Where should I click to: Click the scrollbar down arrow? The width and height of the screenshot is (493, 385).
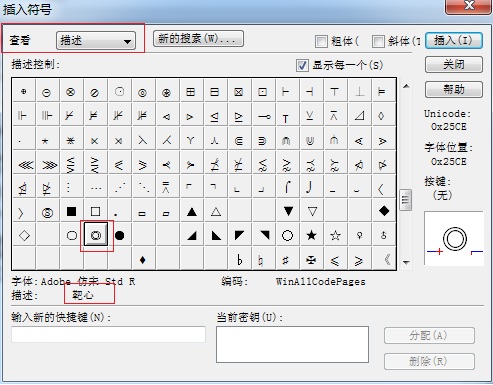[x=406, y=262]
